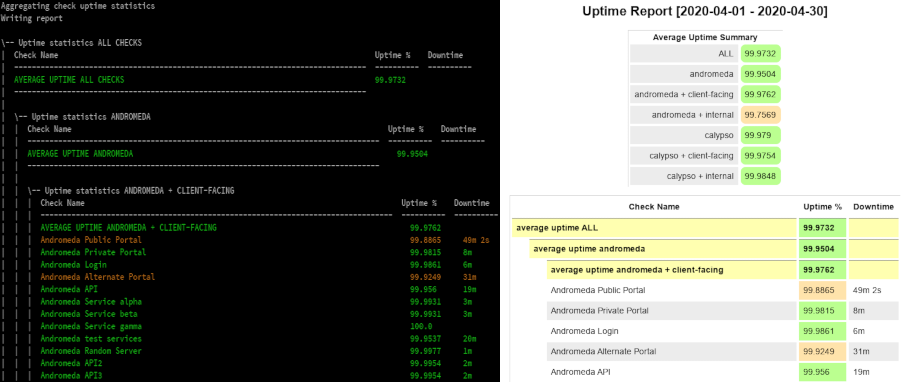
Task: Click 'Andromeda Private Portal' in the terminal
Action: pyautogui.click(x=93, y=253)
